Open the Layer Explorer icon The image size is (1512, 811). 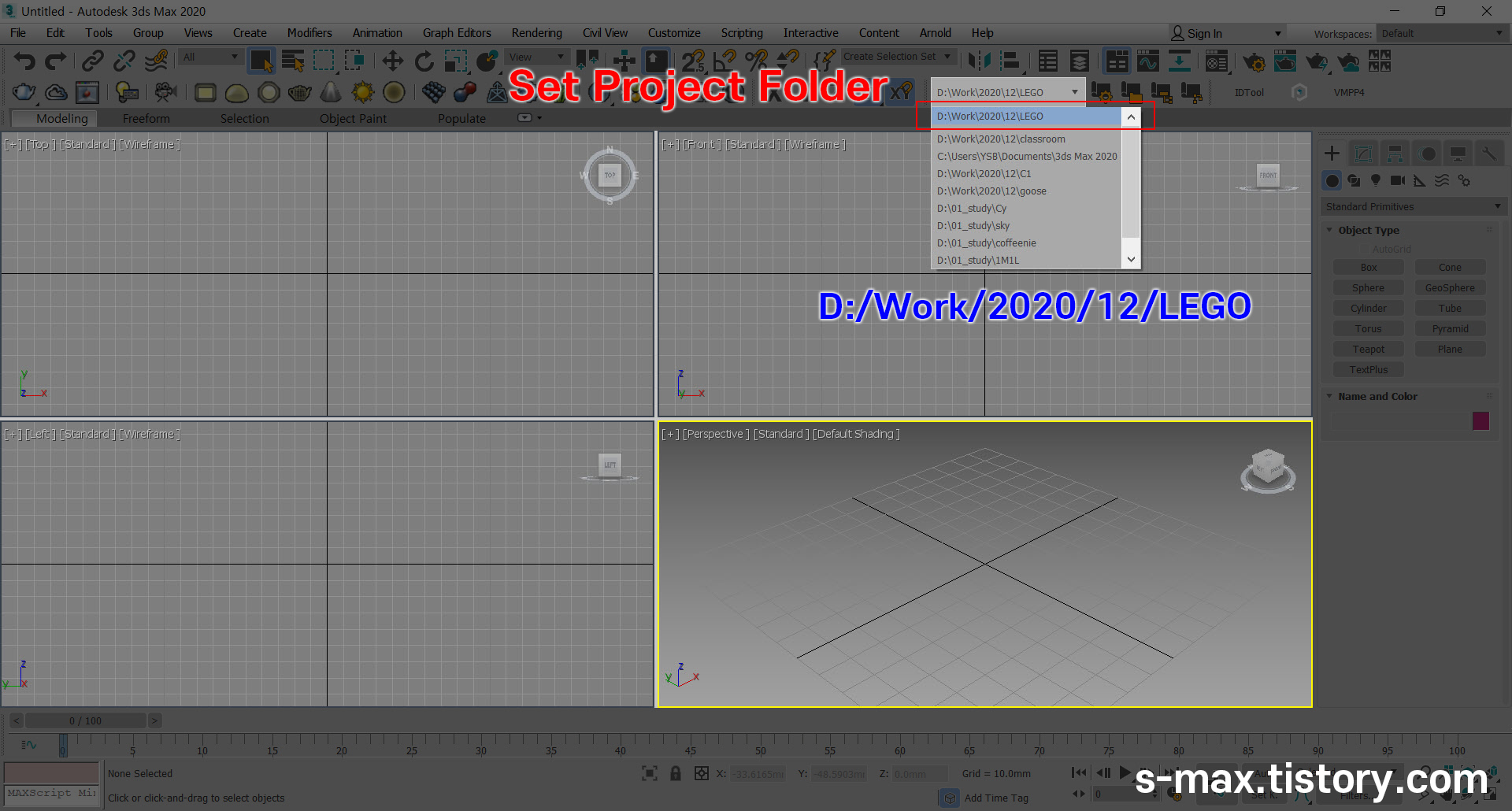tap(1080, 61)
